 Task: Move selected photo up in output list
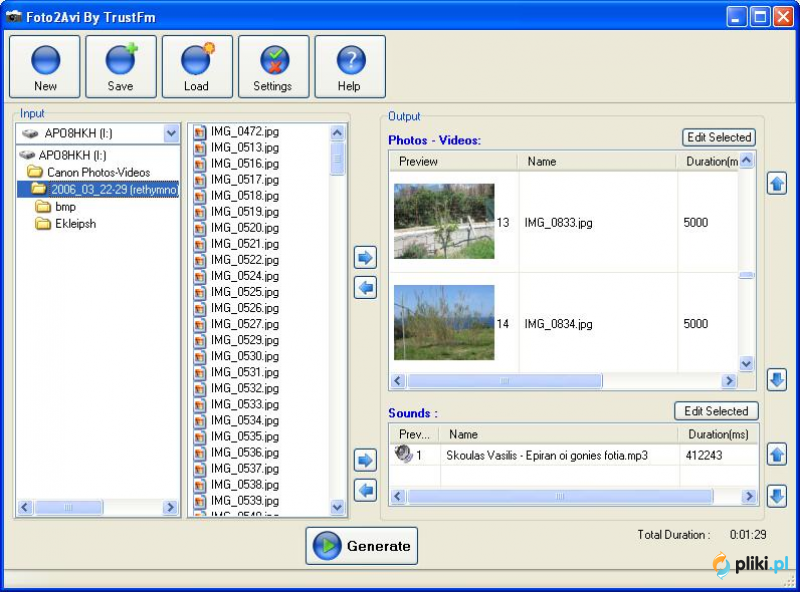[777, 183]
